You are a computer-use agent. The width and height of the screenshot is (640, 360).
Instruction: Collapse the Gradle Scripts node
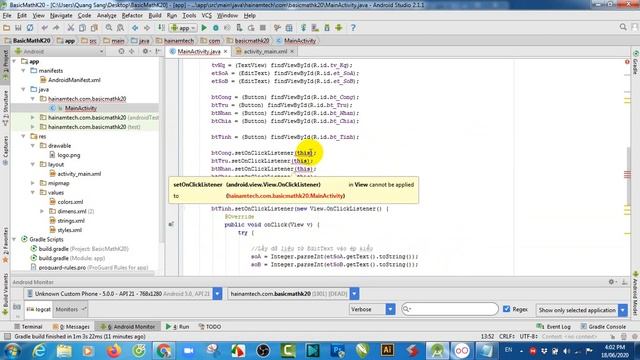pyautogui.click(x=15, y=240)
